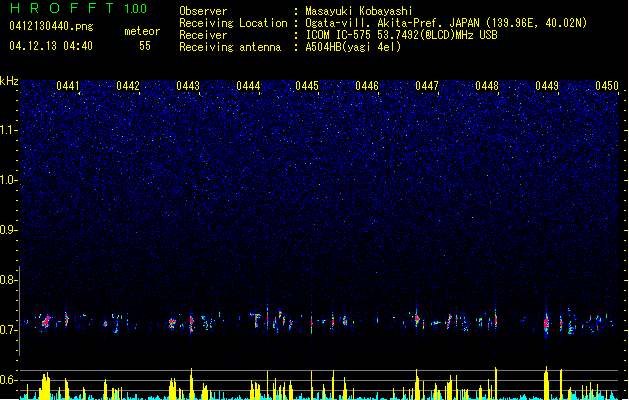
Task: Click the 0444 time marker
Action: [x=248, y=86]
